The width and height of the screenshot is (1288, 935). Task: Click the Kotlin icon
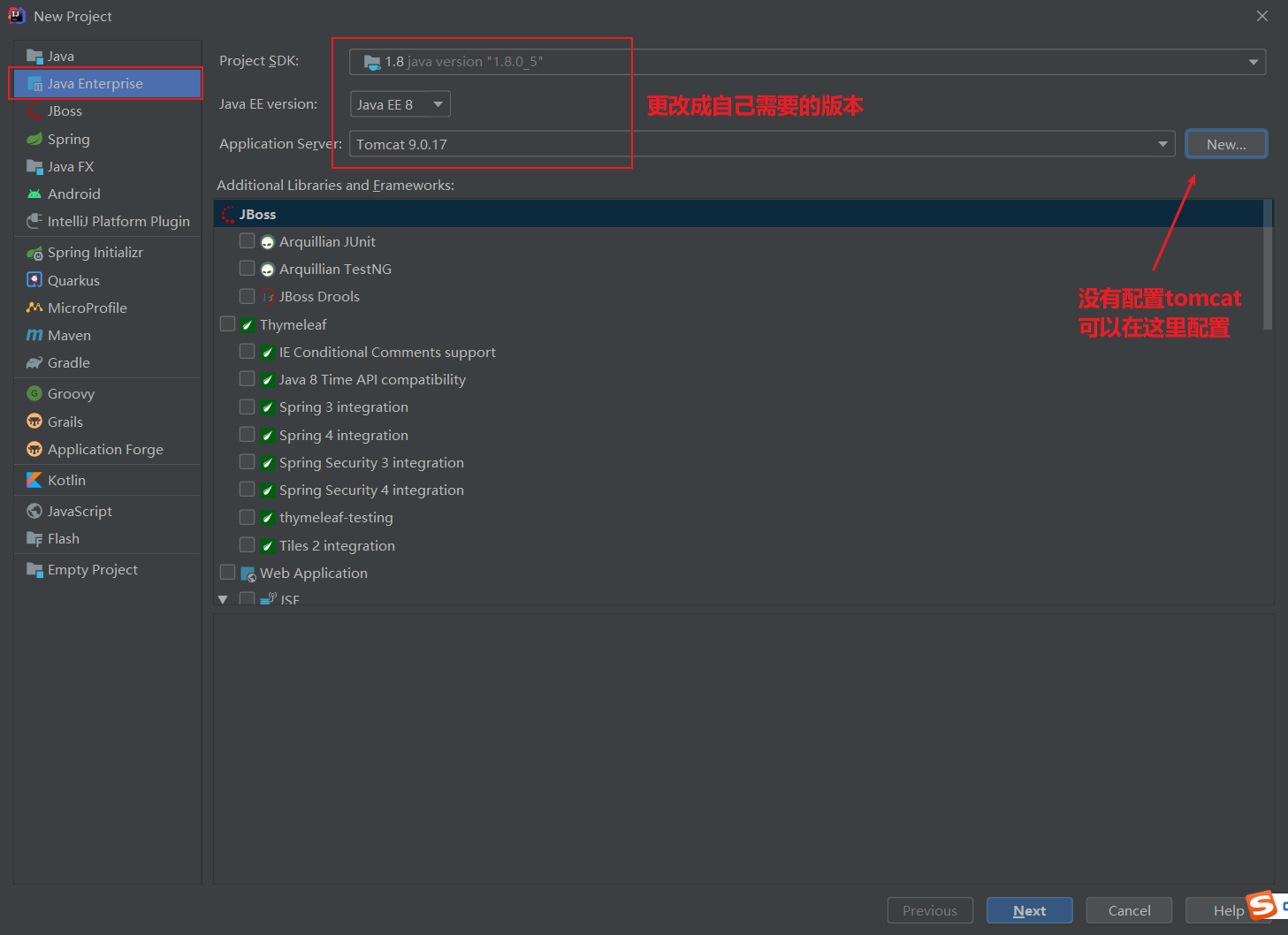pyautogui.click(x=34, y=480)
